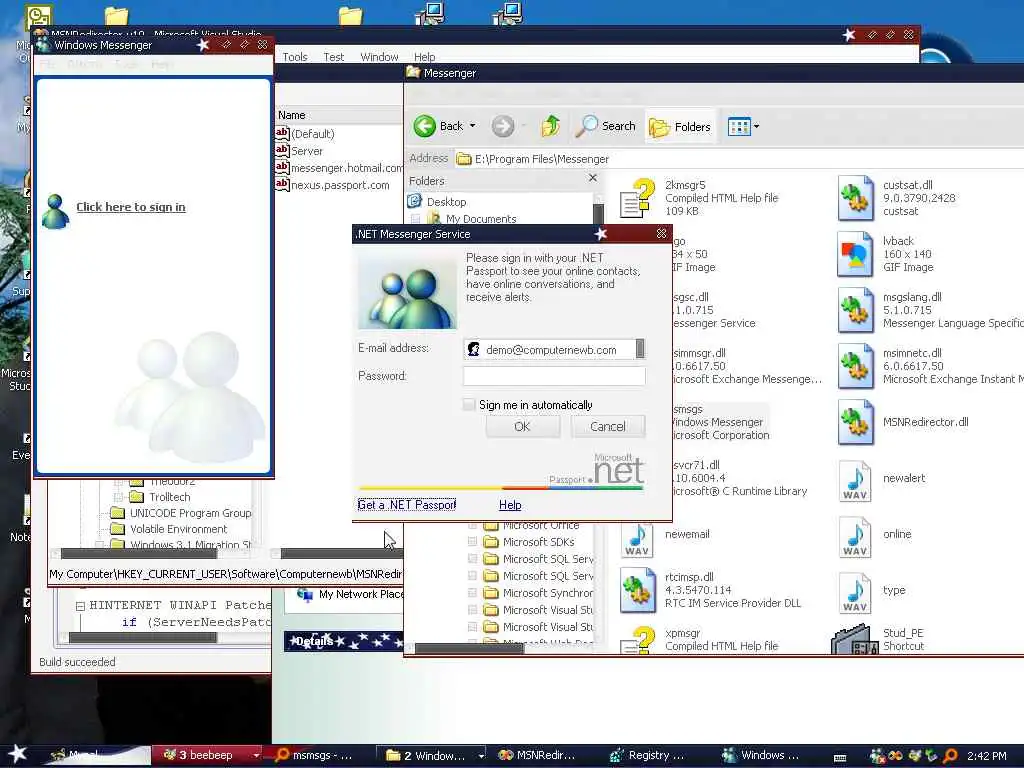Open the '2 Window...' taskbar group dropdown

pyautogui.click(x=481, y=756)
